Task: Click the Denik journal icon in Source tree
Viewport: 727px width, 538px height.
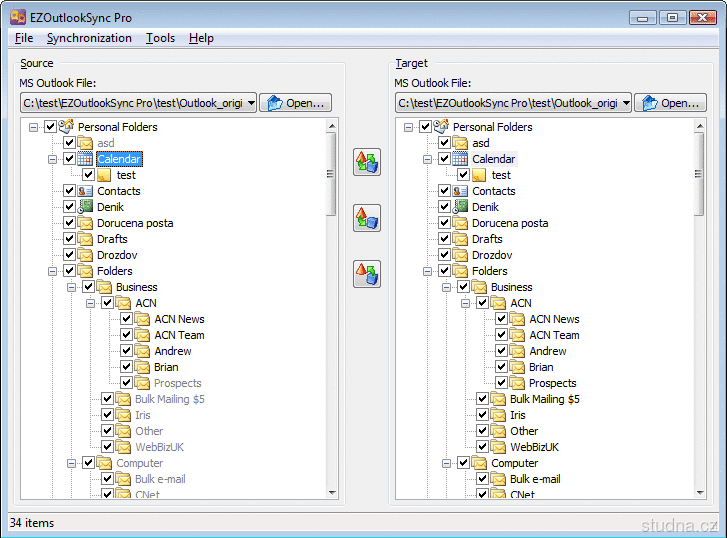Action: click(x=86, y=207)
